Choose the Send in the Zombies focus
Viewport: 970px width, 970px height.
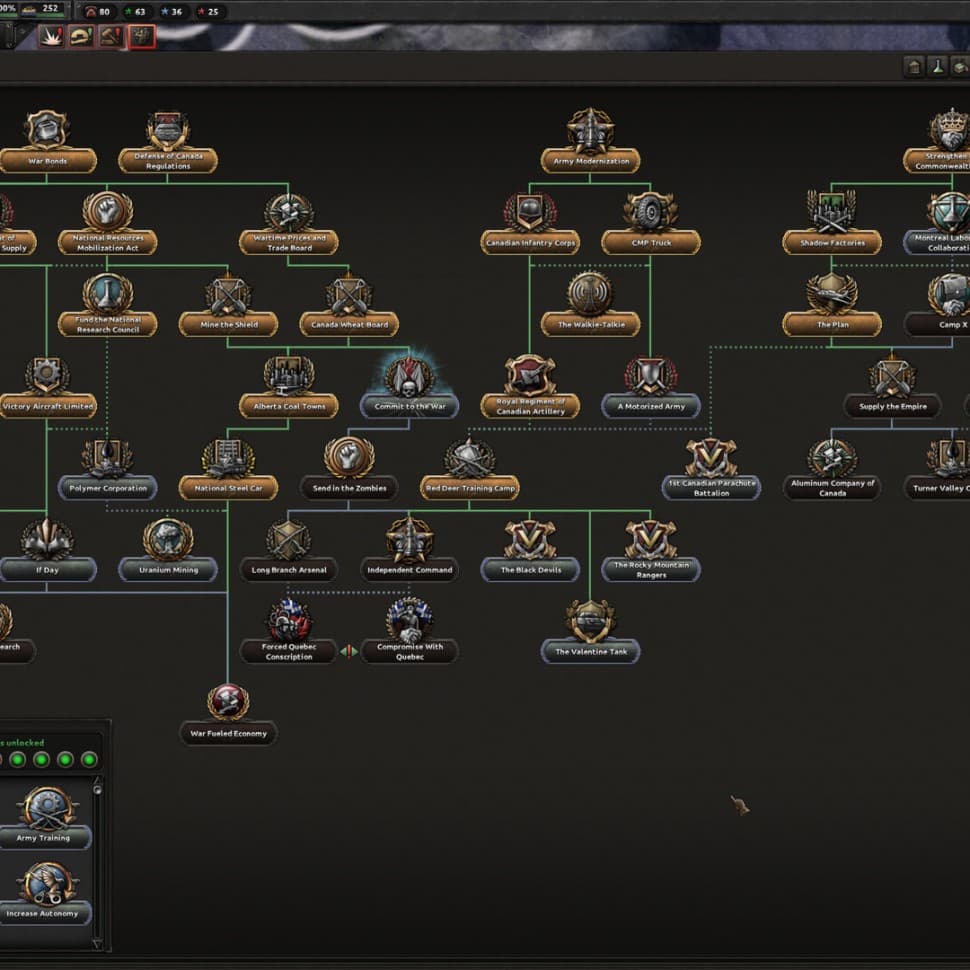pos(349,460)
